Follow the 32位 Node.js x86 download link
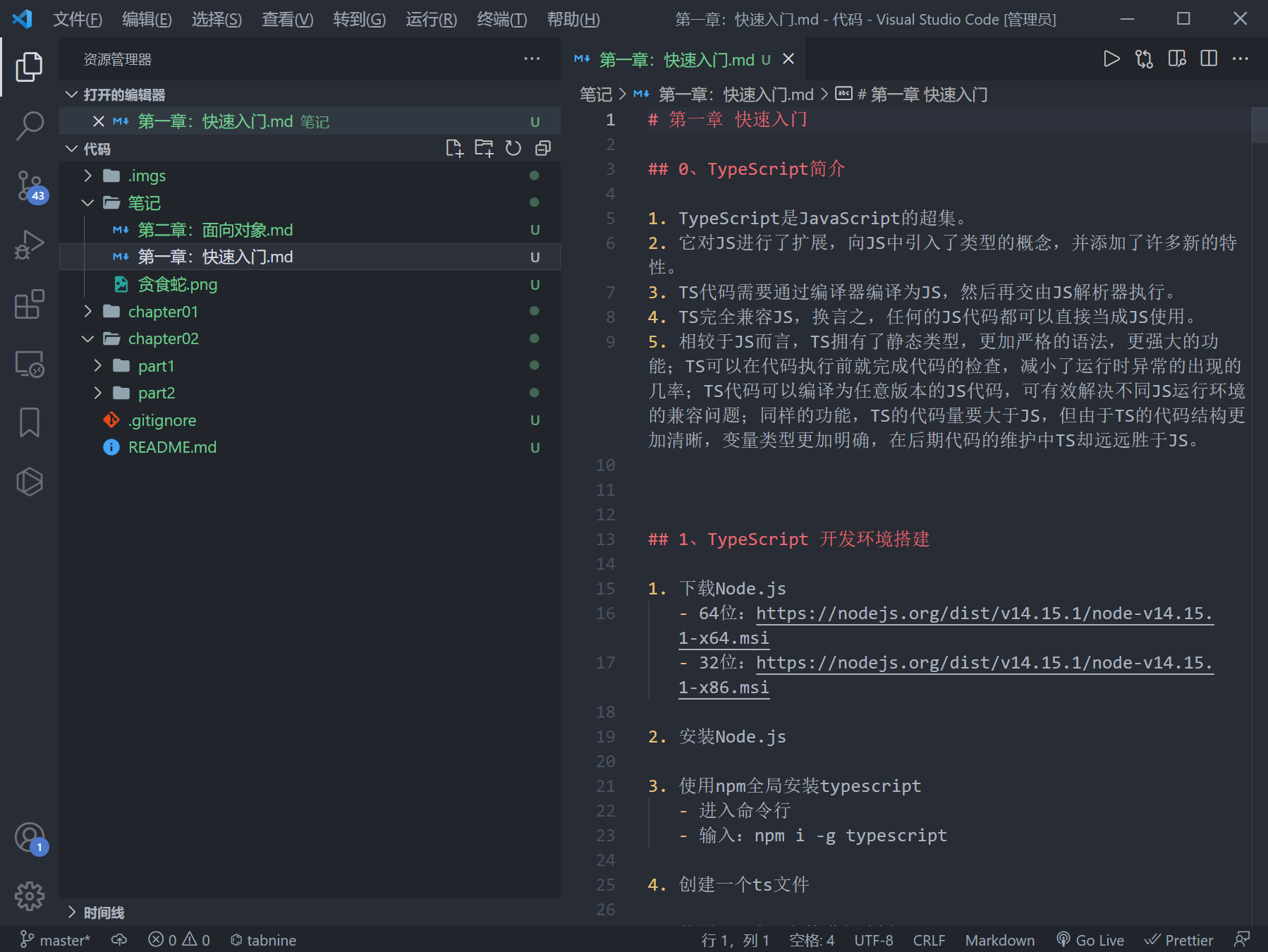1268x952 pixels. [x=984, y=663]
